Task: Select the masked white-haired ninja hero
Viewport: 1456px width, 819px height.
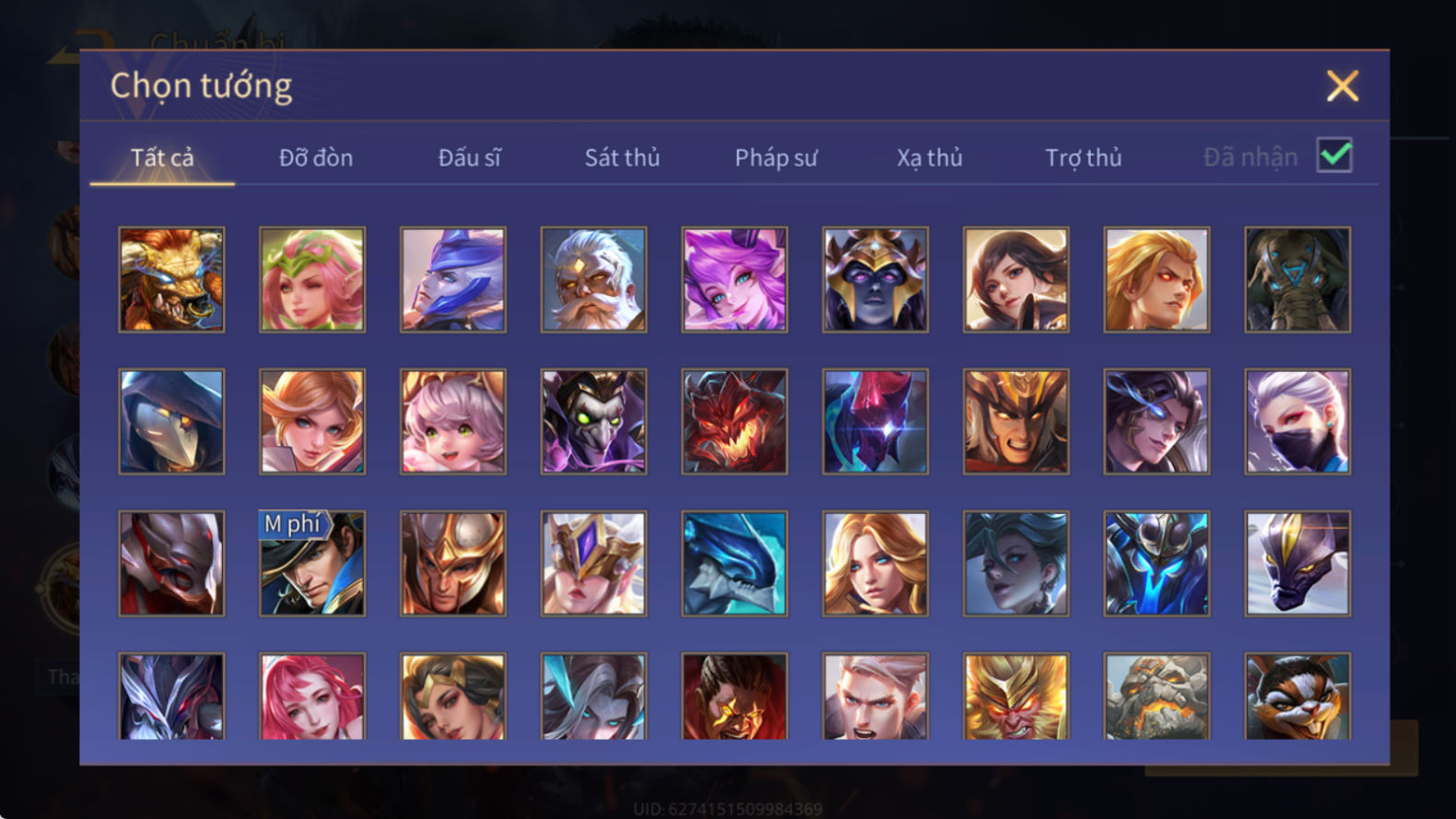Action: 1297,422
